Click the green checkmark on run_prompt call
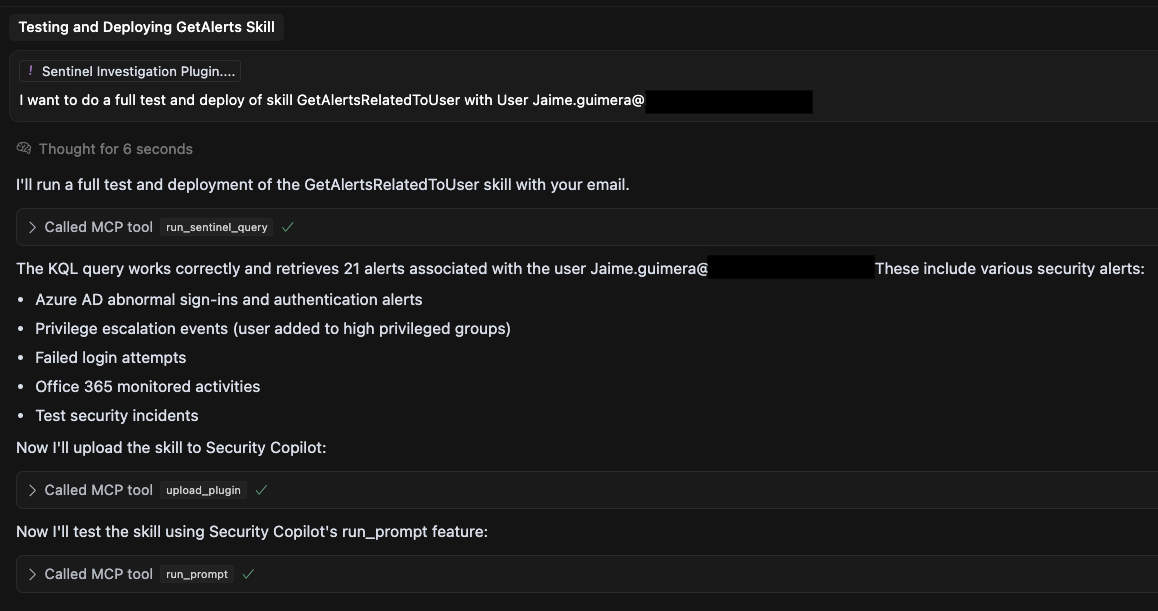The width and height of the screenshot is (1158, 611). point(248,573)
